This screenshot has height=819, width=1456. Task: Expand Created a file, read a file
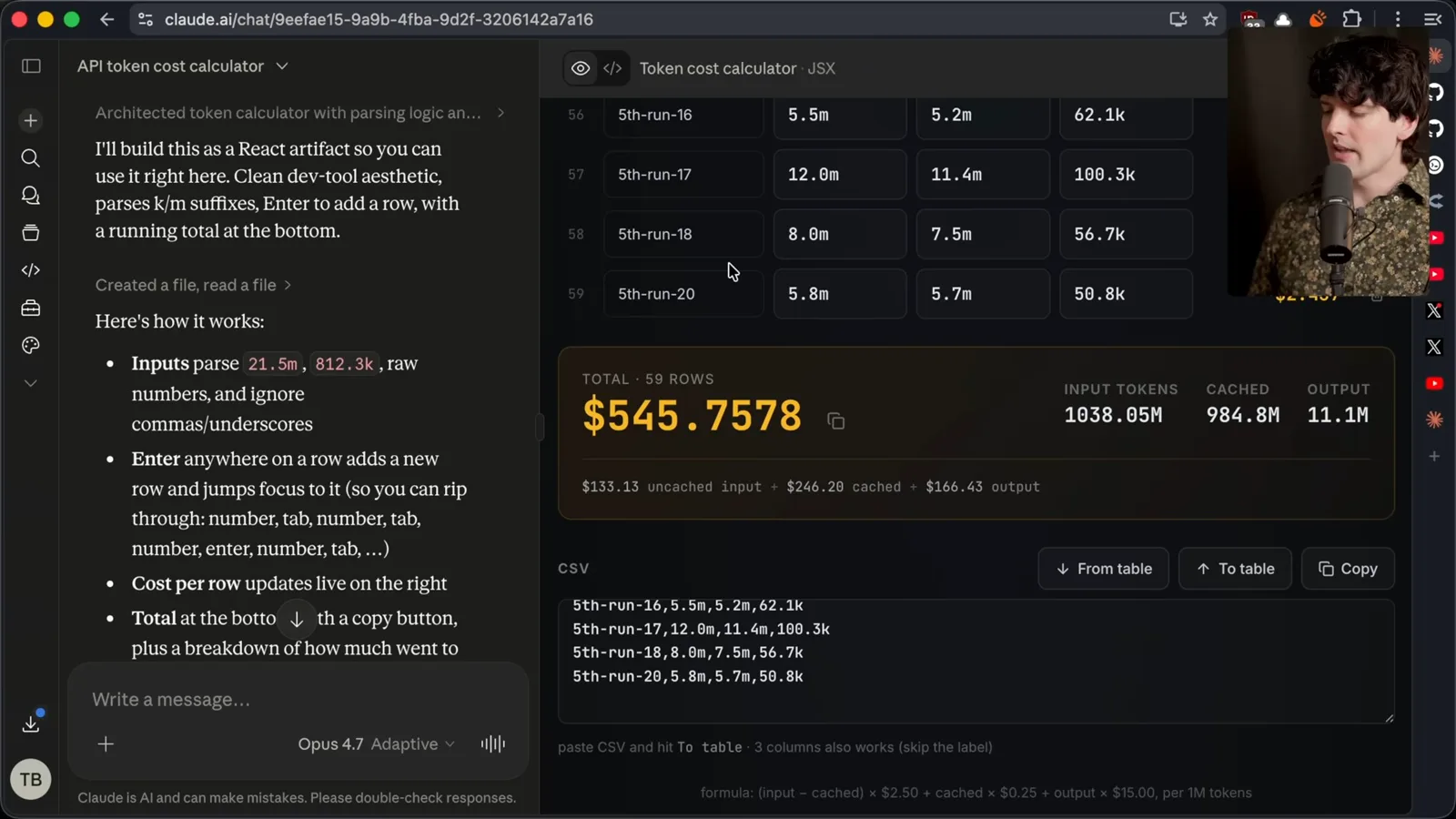(194, 285)
